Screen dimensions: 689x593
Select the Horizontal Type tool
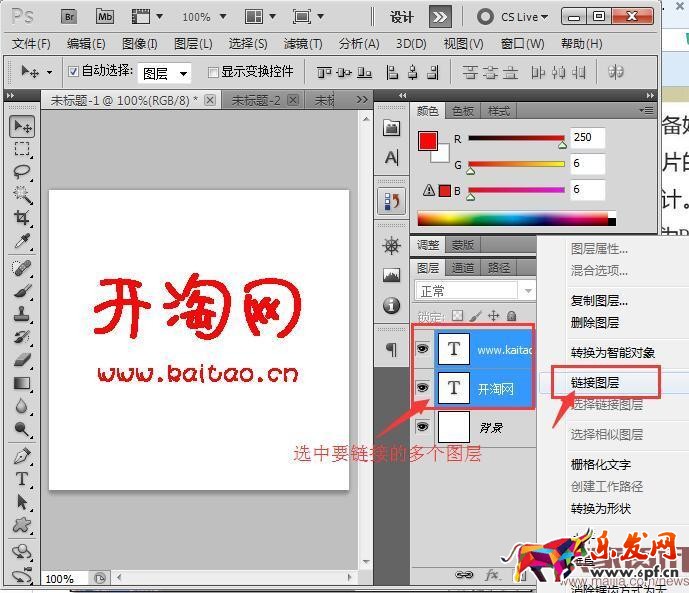coord(22,479)
